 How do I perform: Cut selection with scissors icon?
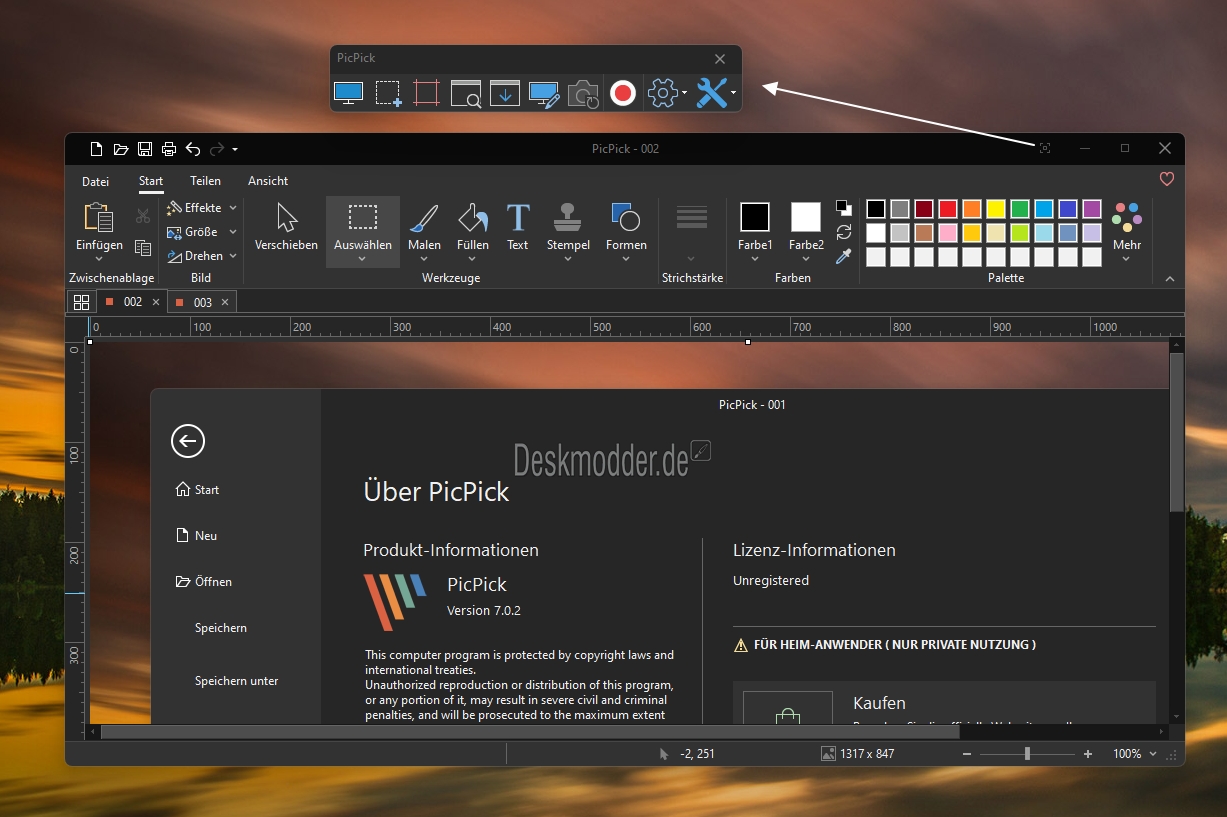(x=143, y=215)
